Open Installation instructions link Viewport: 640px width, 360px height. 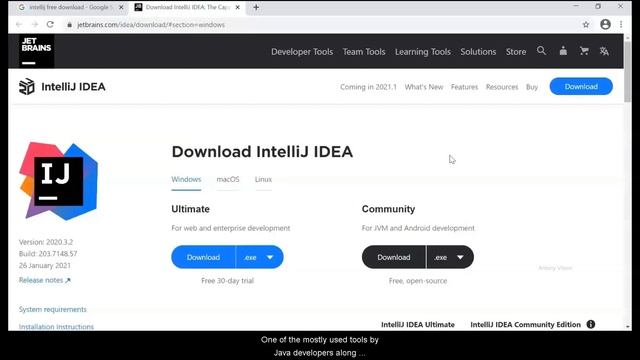(56, 327)
